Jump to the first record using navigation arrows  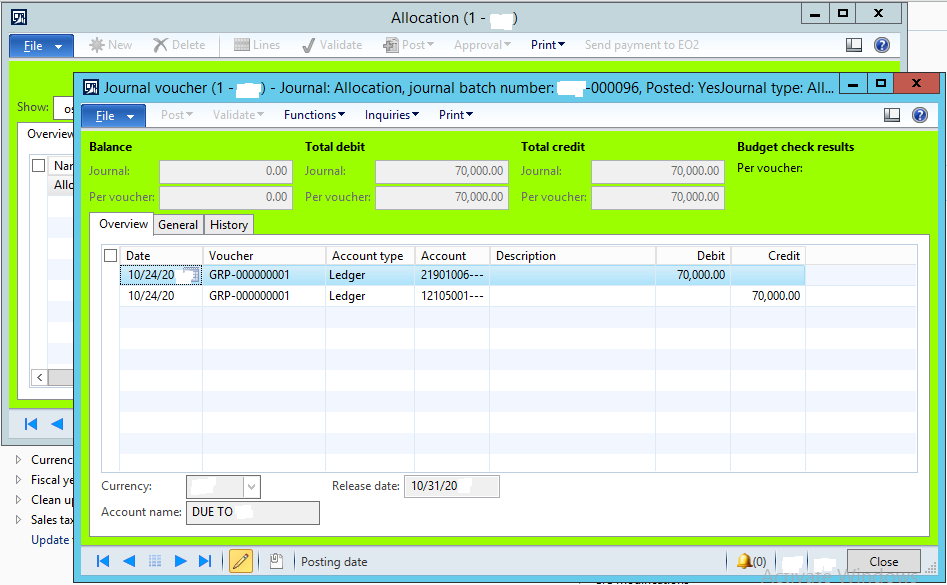click(102, 561)
